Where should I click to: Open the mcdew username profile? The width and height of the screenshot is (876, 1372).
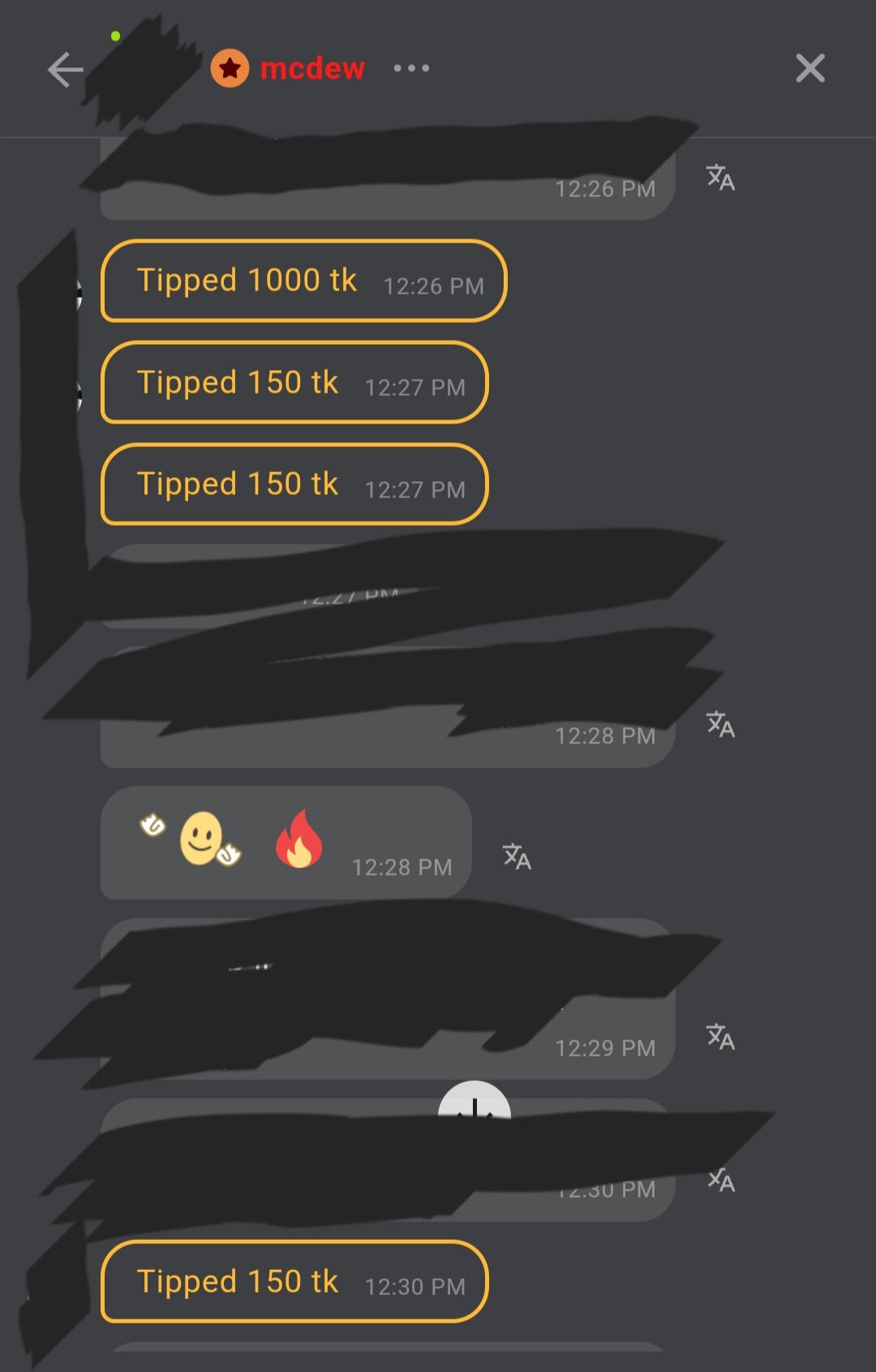tap(312, 68)
